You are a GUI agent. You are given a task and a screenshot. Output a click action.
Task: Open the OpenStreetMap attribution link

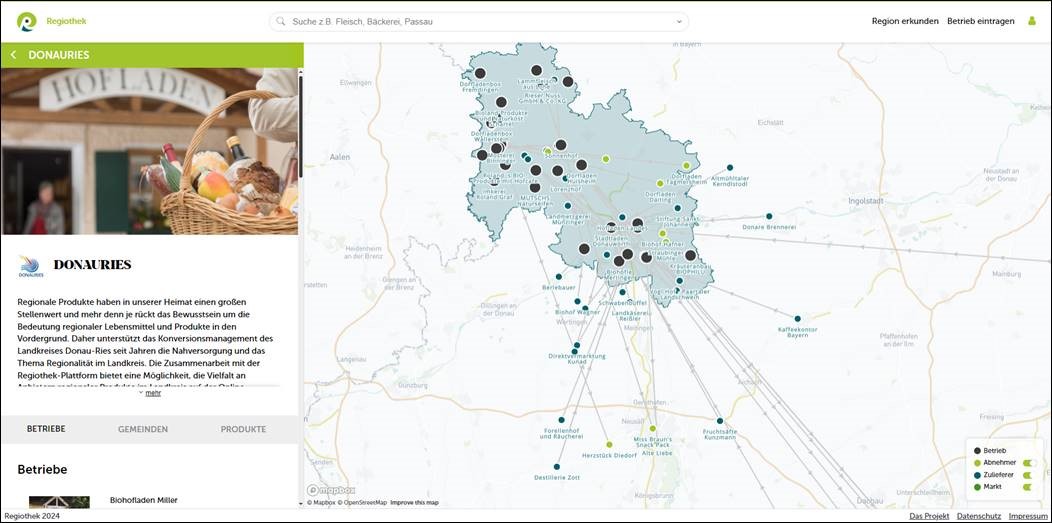[362, 502]
